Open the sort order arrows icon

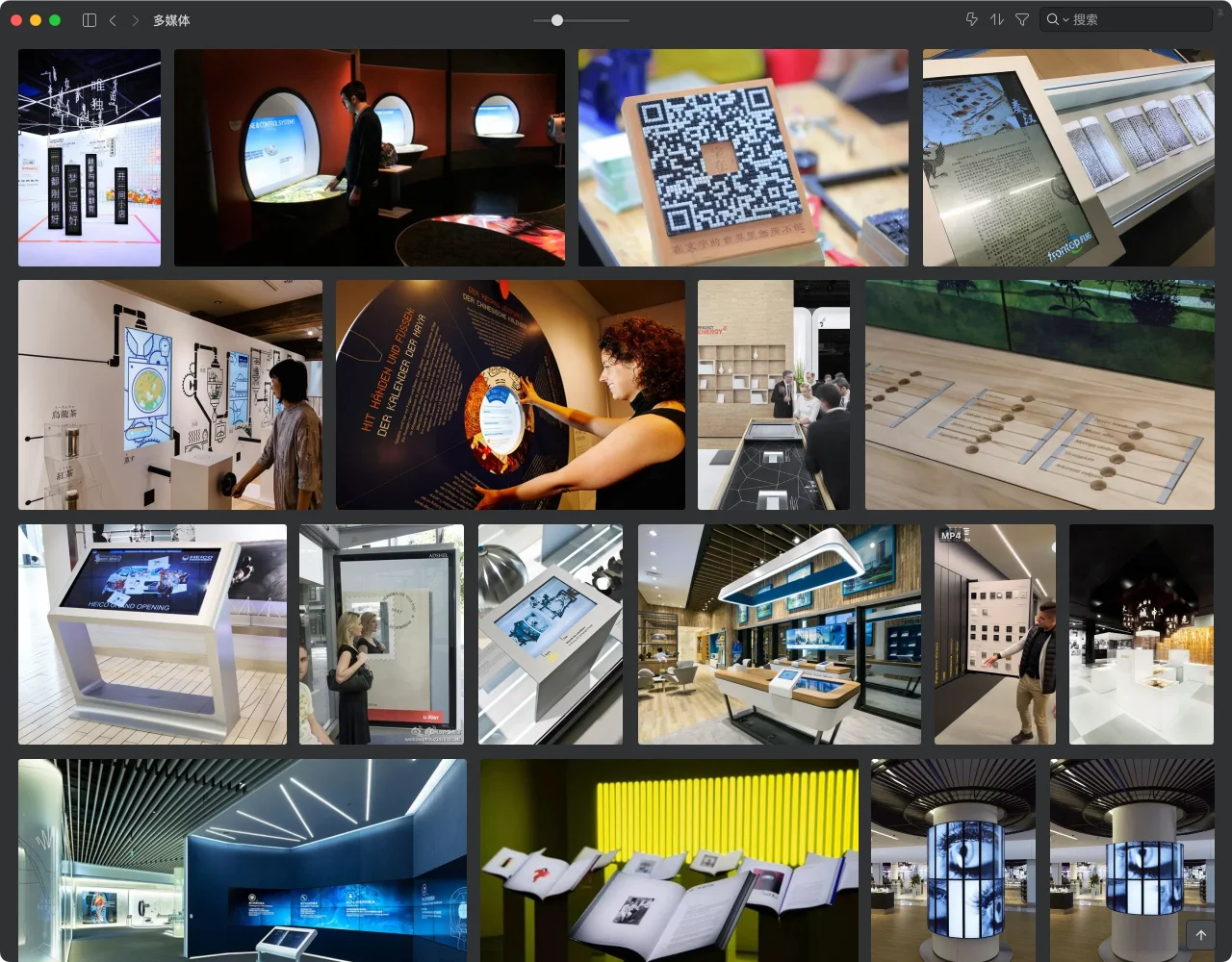tap(996, 19)
